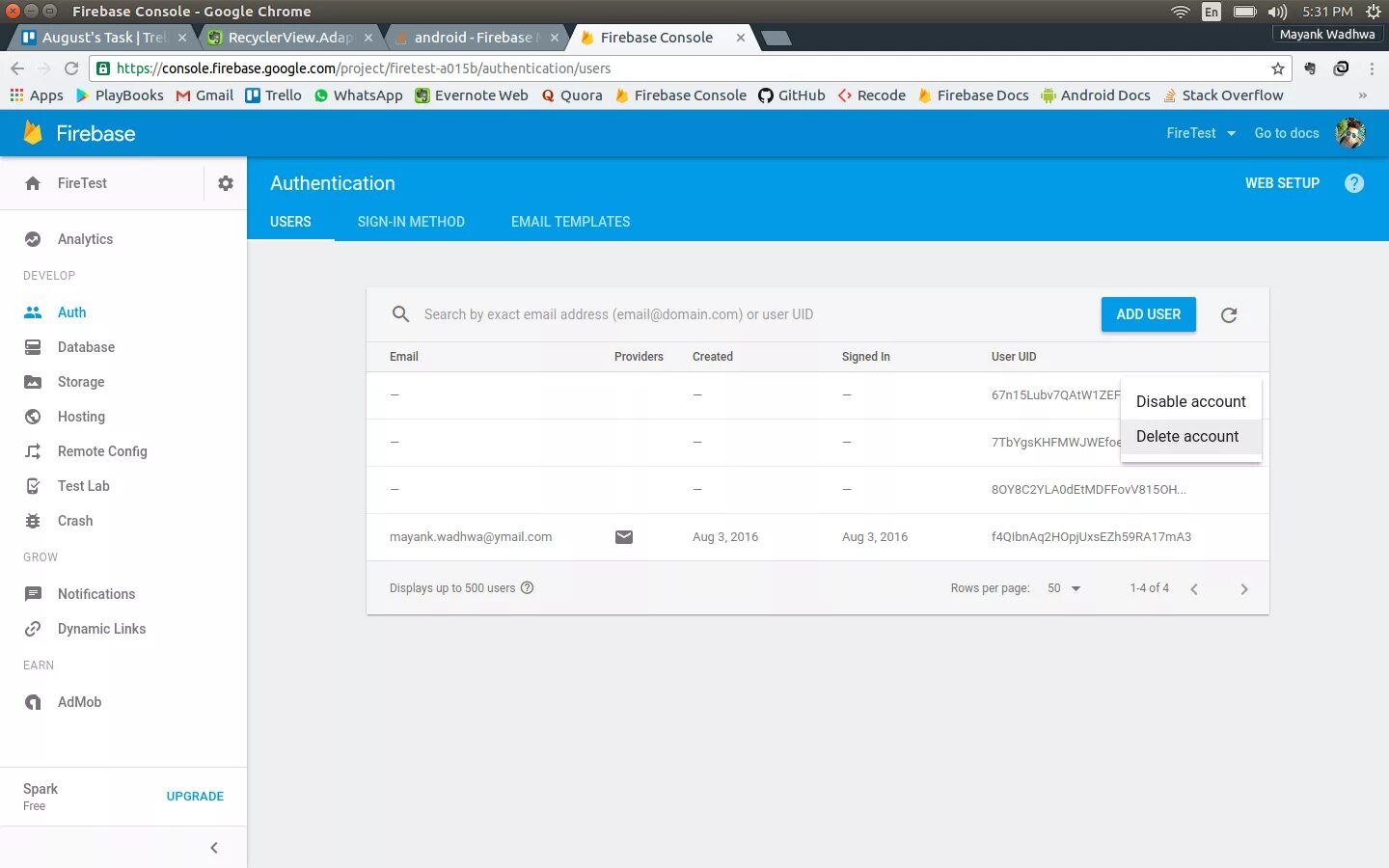The width and height of the screenshot is (1389, 868).
Task: Click the email provider envelope icon
Action: point(624,537)
